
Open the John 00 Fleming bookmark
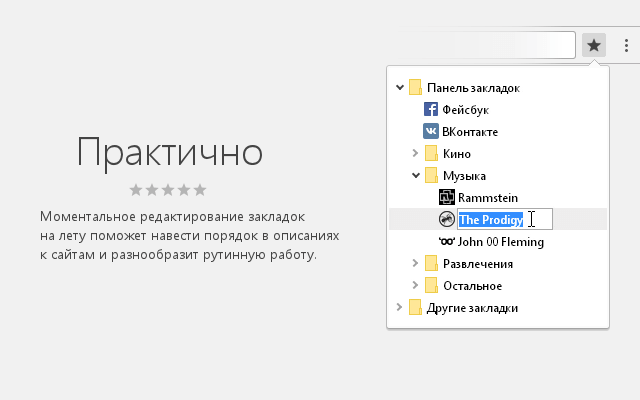(501, 242)
